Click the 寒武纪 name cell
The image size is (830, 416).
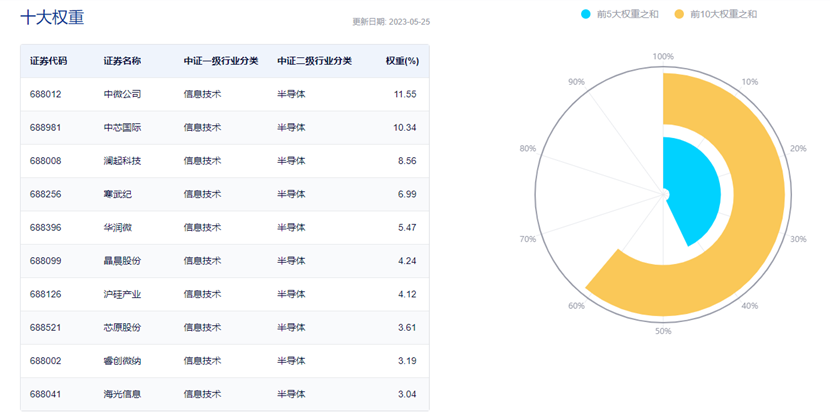click(x=118, y=194)
